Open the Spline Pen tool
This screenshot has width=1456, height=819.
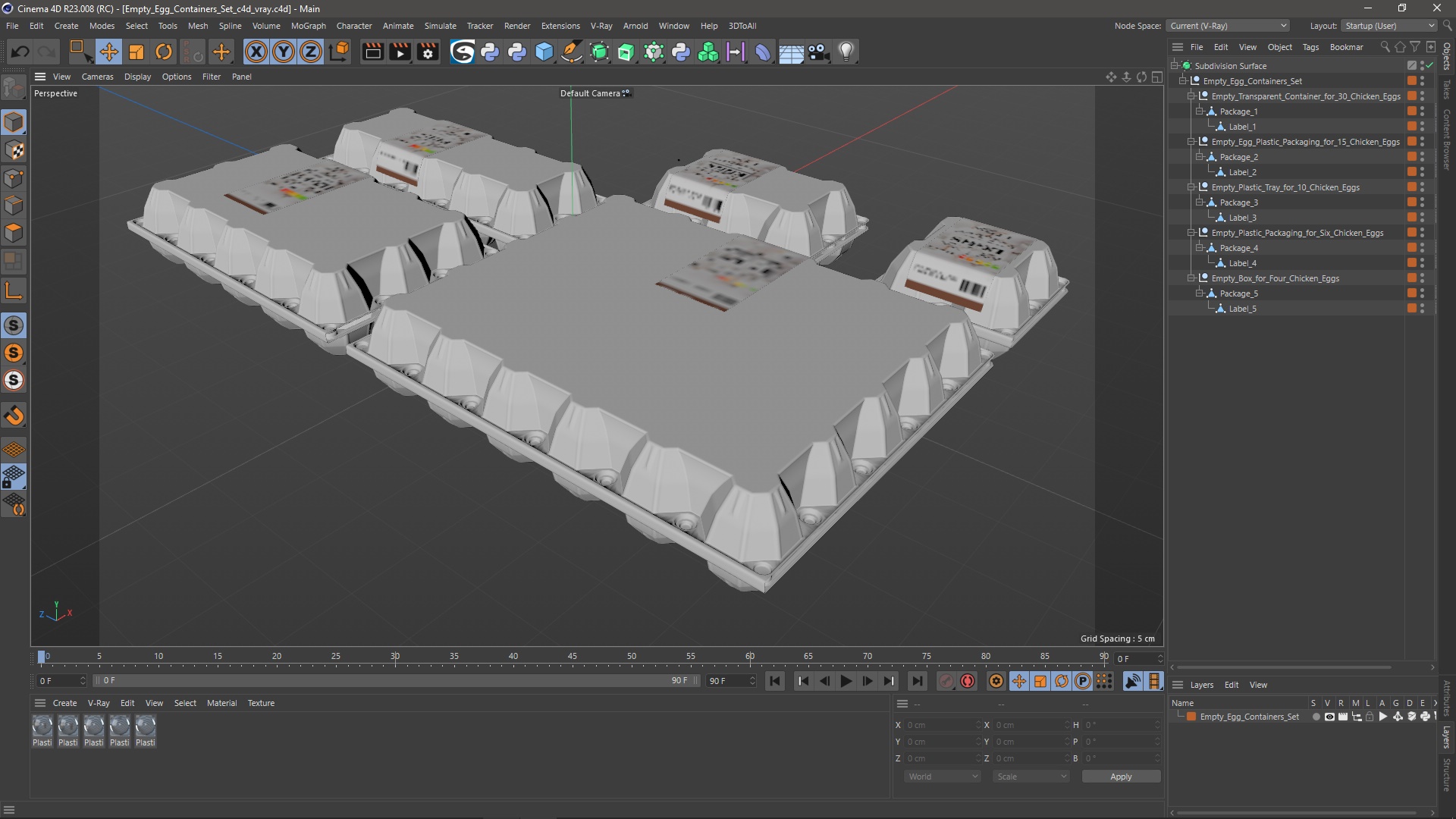click(x=572, y=52)
